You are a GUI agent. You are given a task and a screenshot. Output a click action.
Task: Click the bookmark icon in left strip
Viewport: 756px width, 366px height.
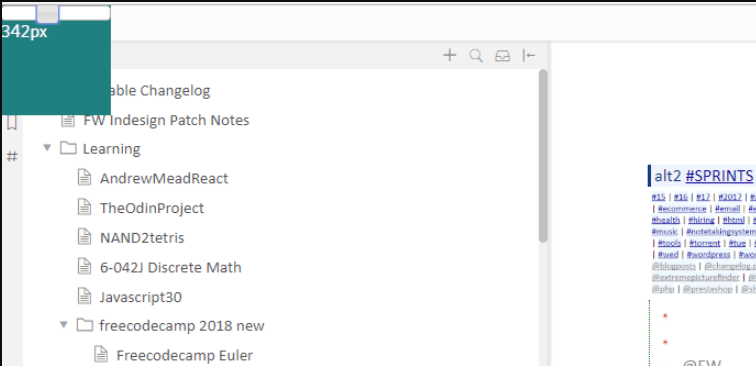point(12,123)
